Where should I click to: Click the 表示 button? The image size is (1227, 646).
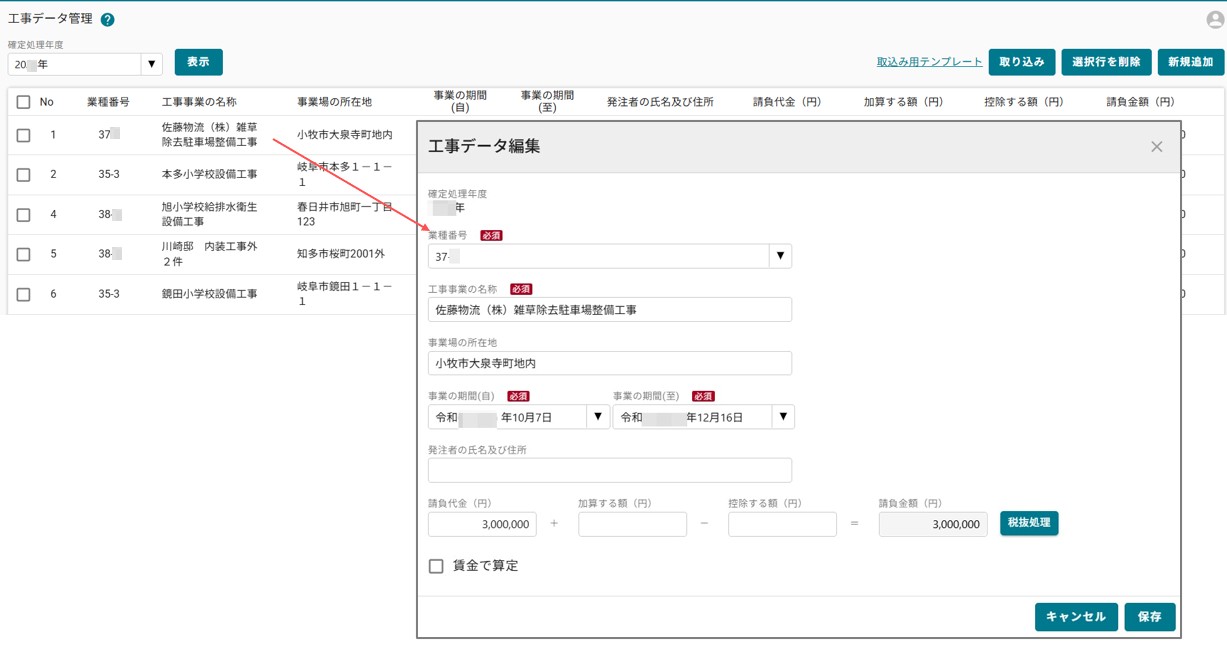coord(199,62)
